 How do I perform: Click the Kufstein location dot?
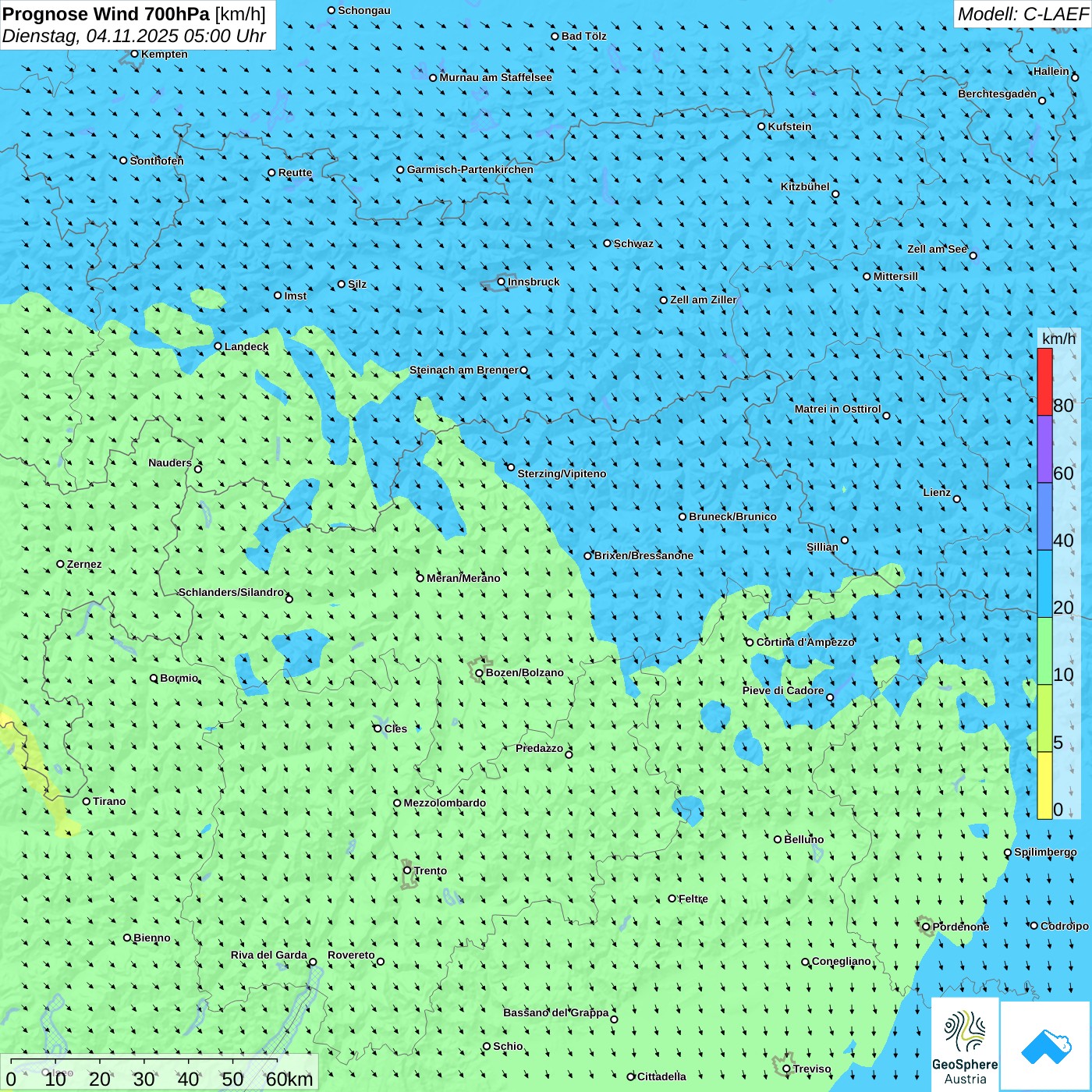(x=761, y=126)
